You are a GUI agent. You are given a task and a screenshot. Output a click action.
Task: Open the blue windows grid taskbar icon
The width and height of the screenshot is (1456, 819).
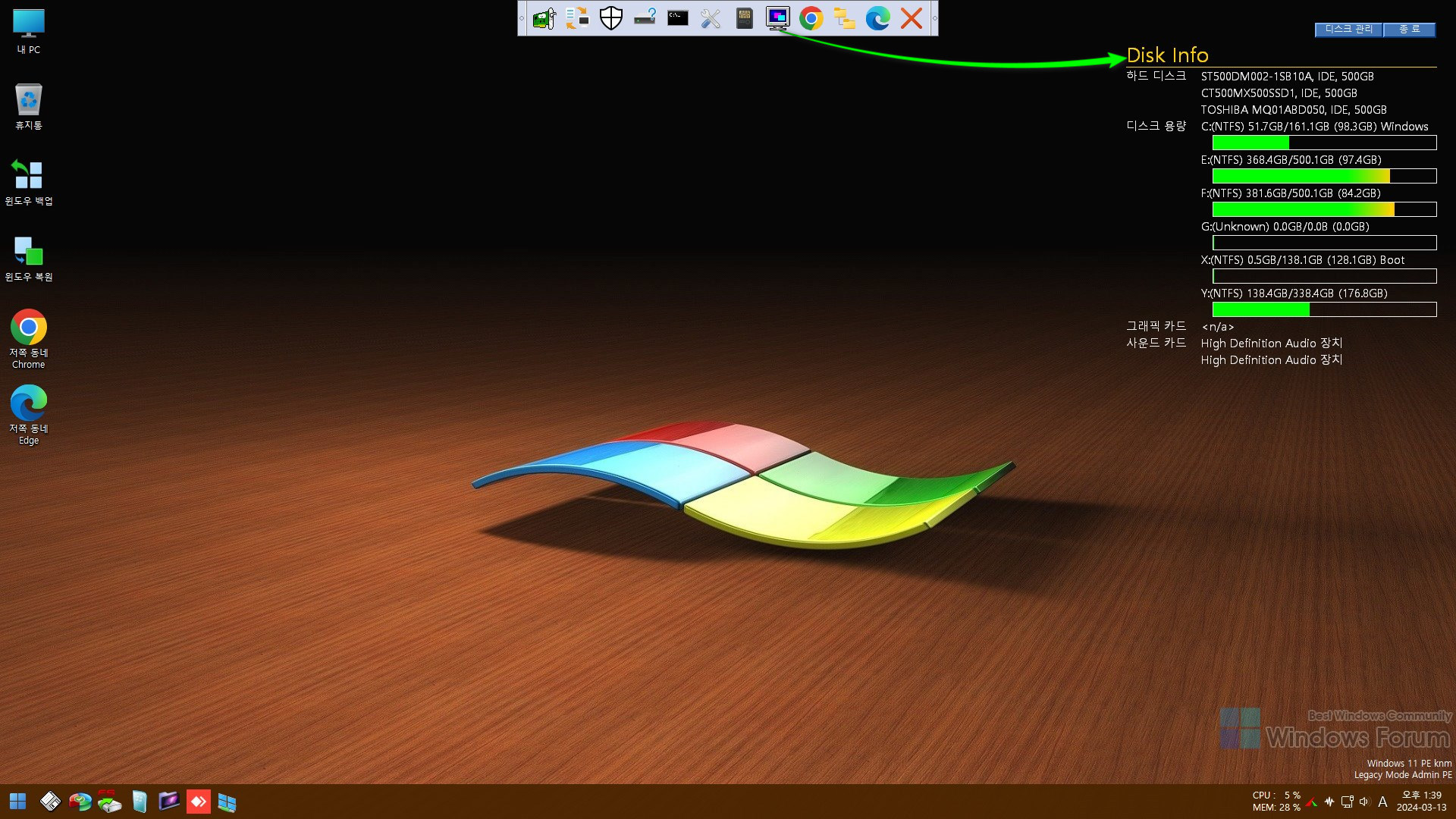pyautogui.click(x=227, y=802)
